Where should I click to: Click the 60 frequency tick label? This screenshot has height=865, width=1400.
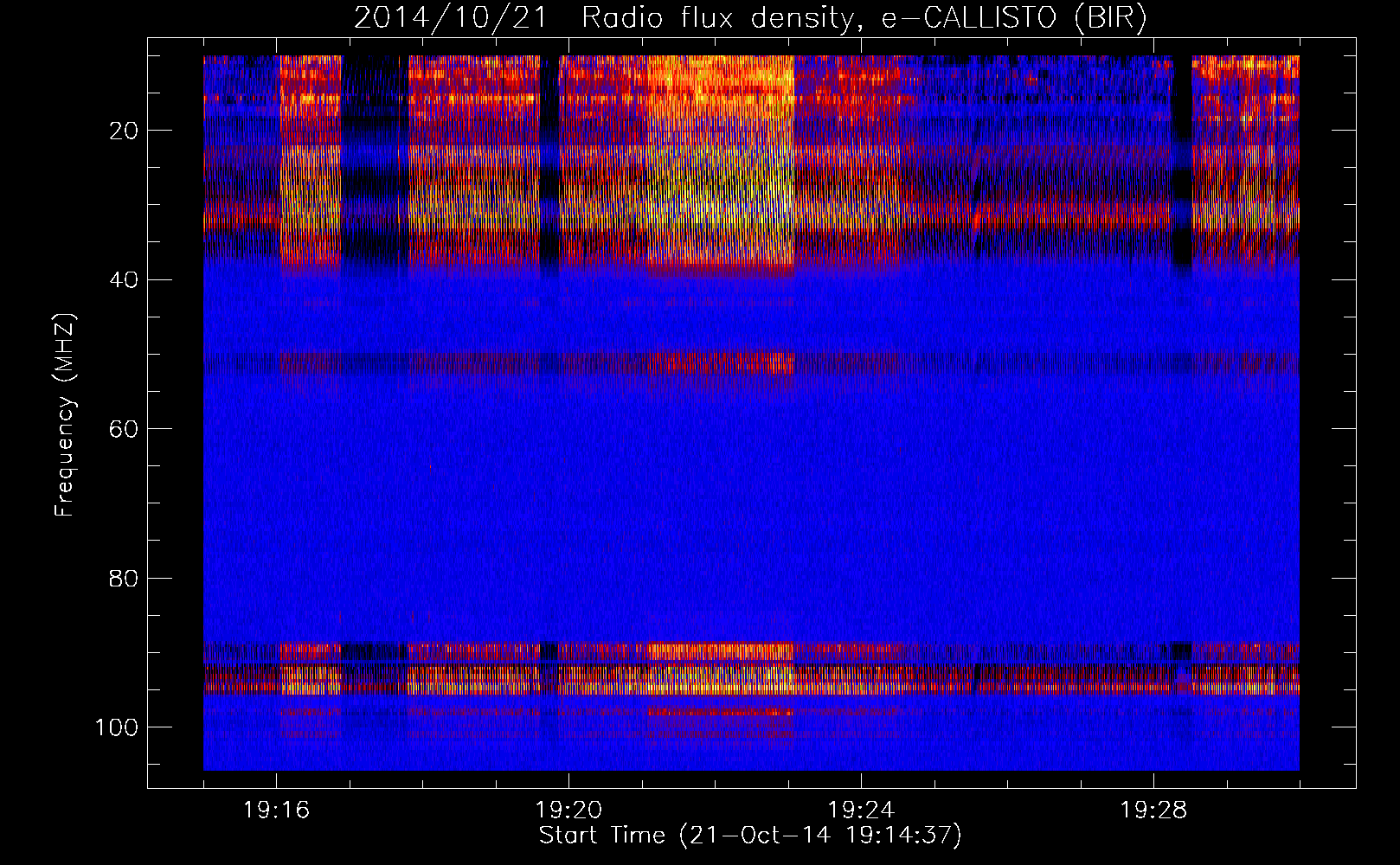point(125,429)
